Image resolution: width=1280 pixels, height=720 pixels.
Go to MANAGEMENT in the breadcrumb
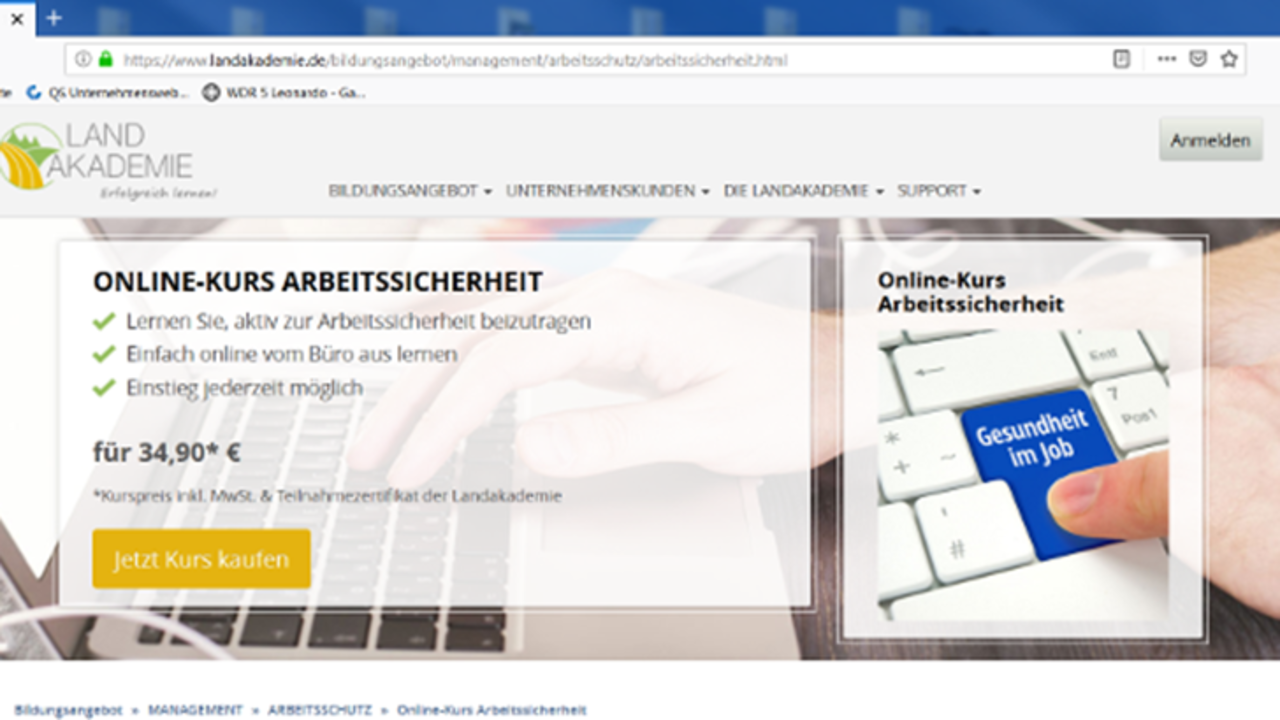(195, 710)
